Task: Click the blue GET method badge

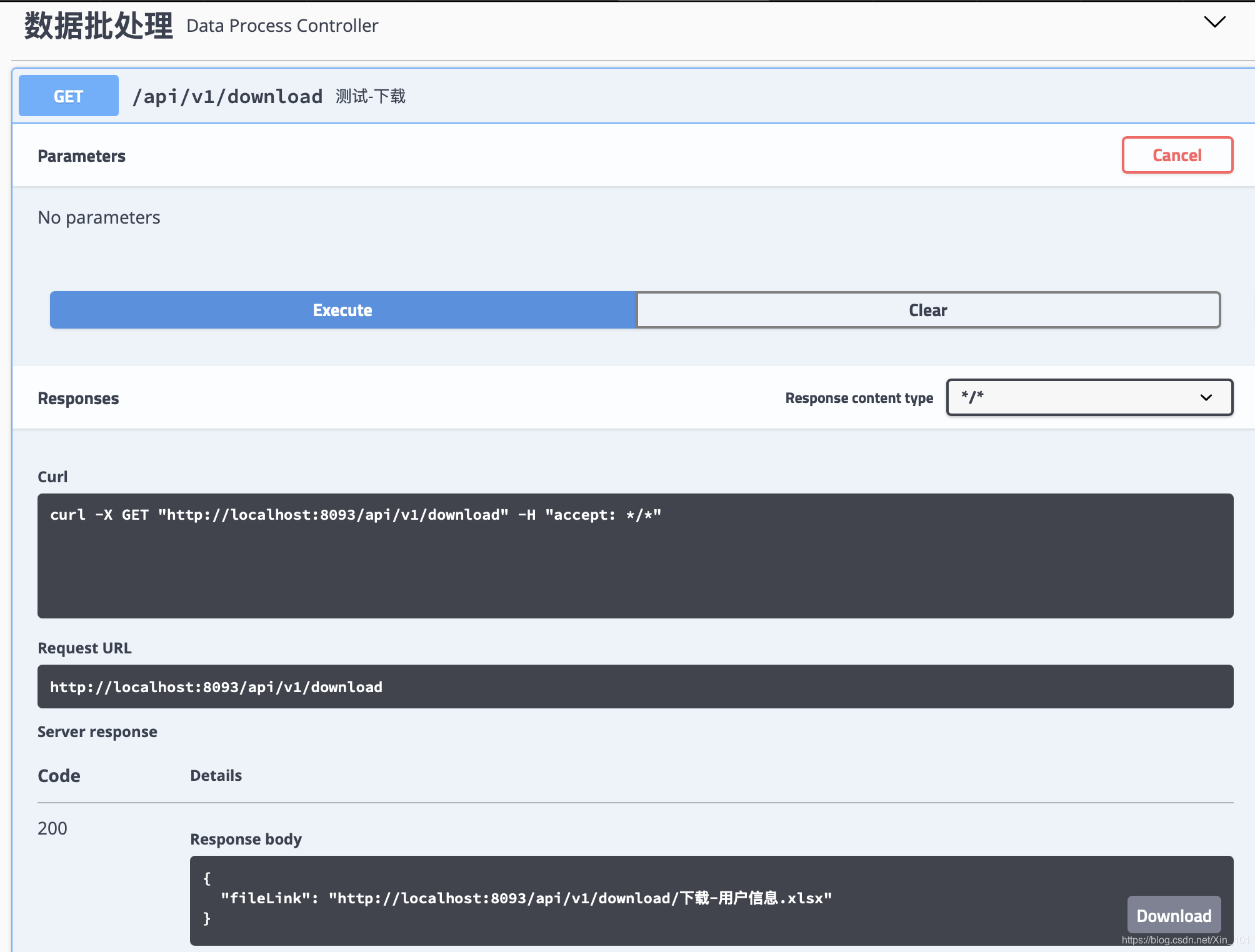Action: click(69, 96)
